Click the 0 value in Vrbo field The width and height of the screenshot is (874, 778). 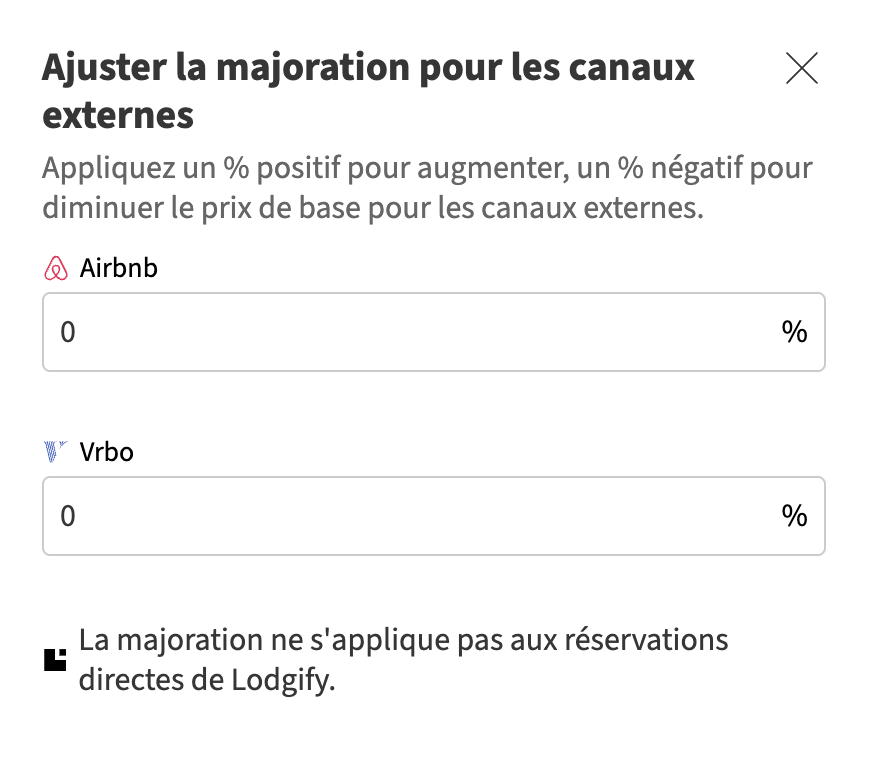(x=68, y=516)
